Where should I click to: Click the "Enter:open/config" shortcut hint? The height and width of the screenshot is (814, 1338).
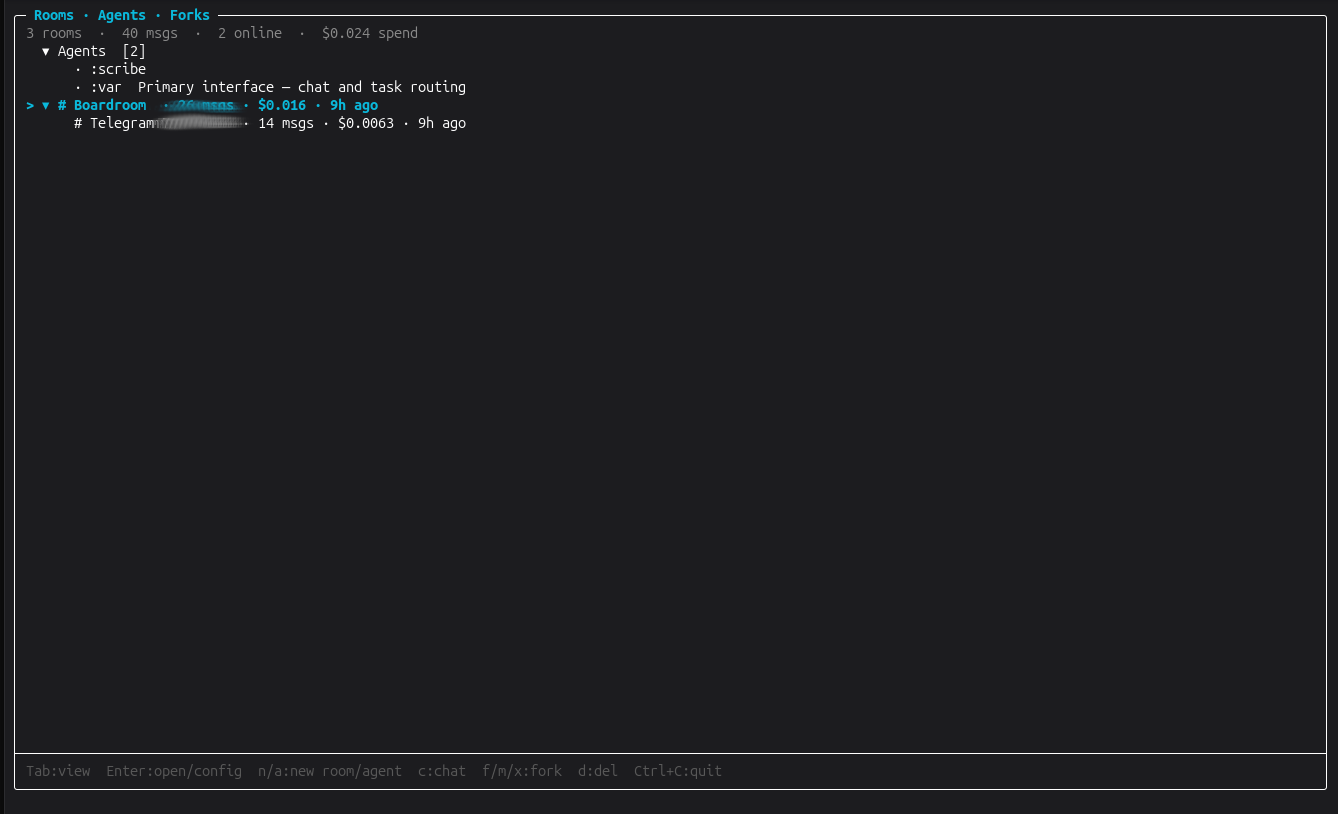pos(174,771)
